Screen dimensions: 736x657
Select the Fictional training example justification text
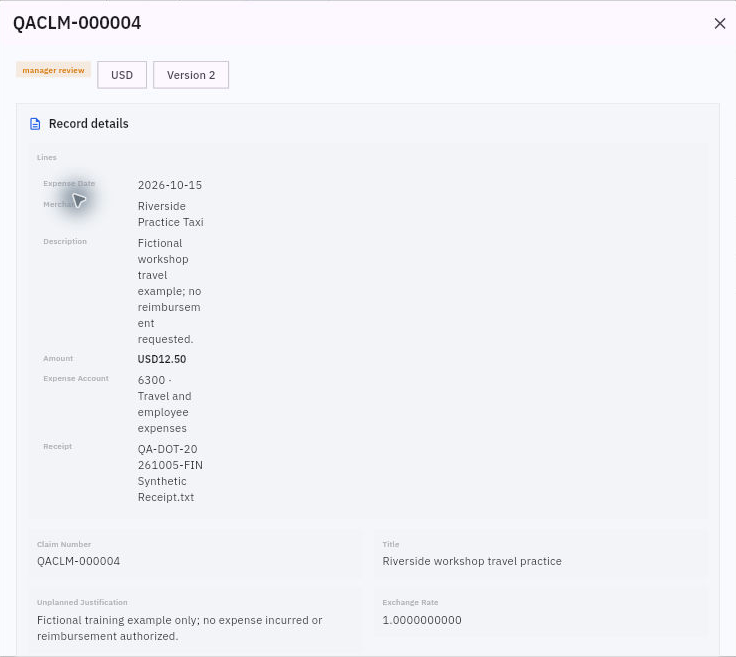pyautogui.click(x=179, y=628)
